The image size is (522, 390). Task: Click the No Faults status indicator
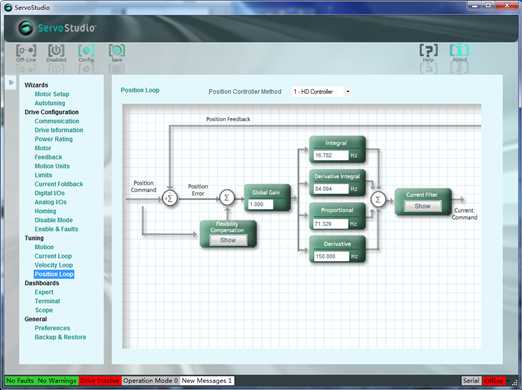click(x=20, y=381)
